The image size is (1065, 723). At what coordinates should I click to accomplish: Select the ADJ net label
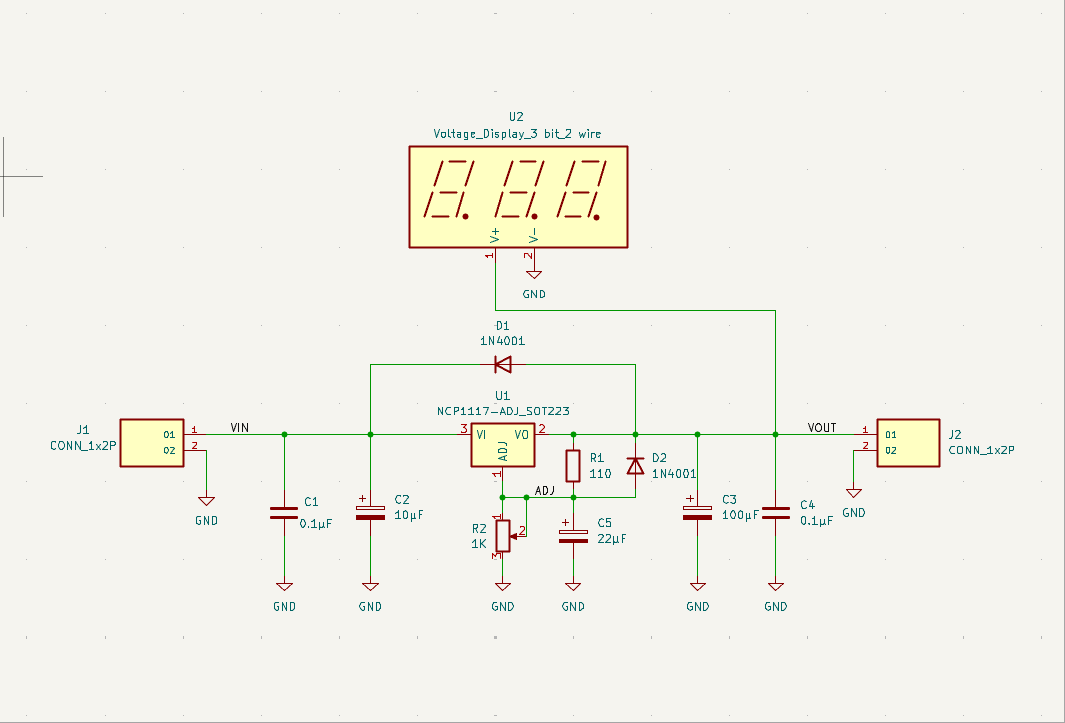(x=545, y=491)
